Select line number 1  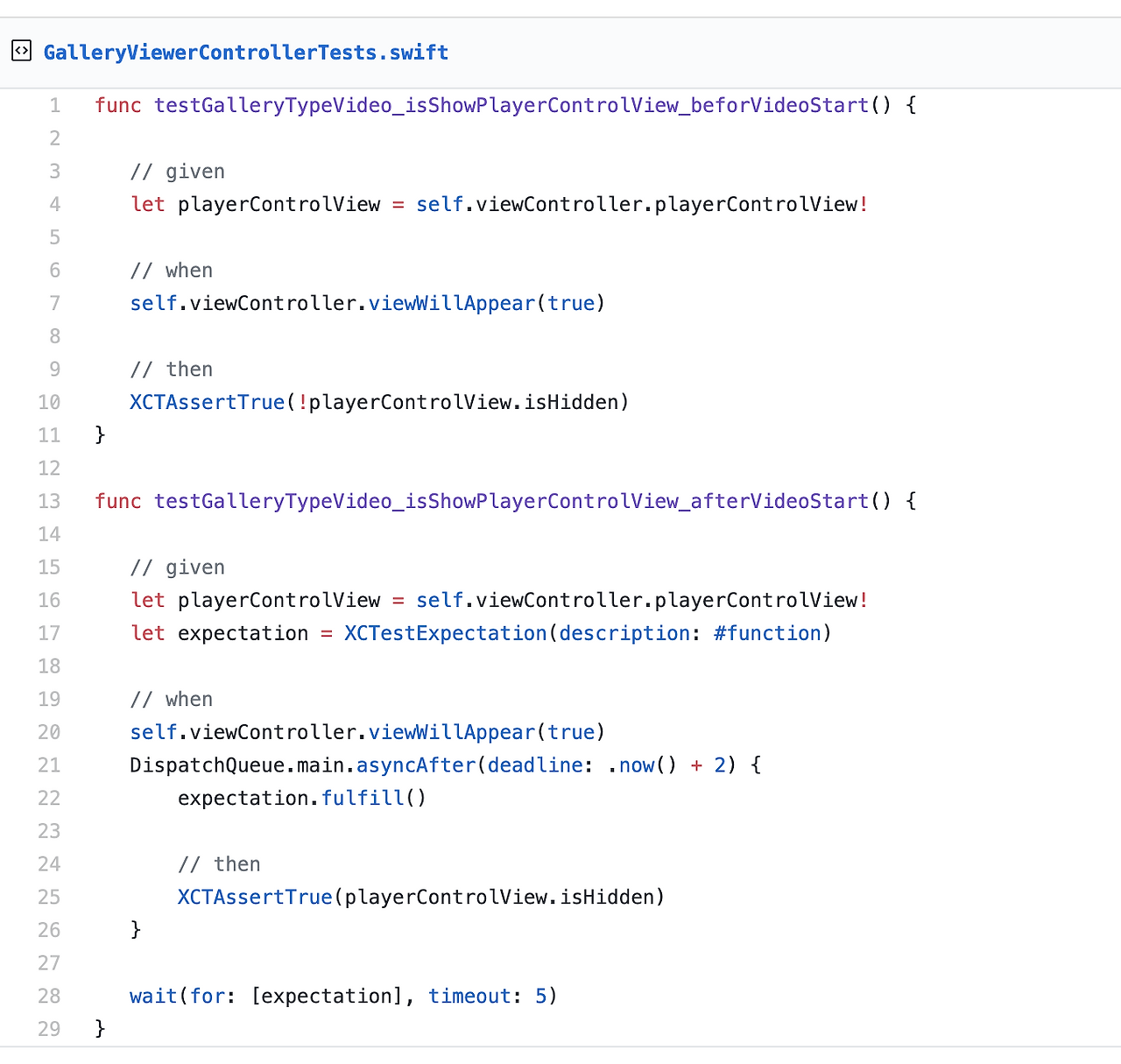[x=55, y=106]
